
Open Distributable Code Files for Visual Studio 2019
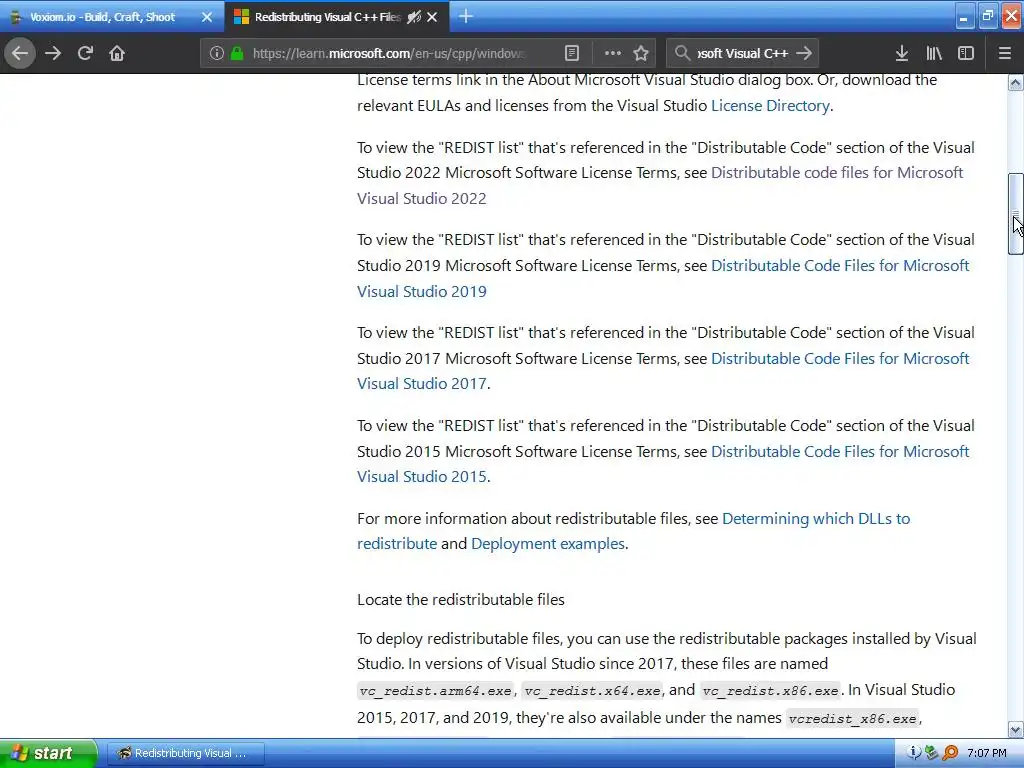[x=840, y=266]
